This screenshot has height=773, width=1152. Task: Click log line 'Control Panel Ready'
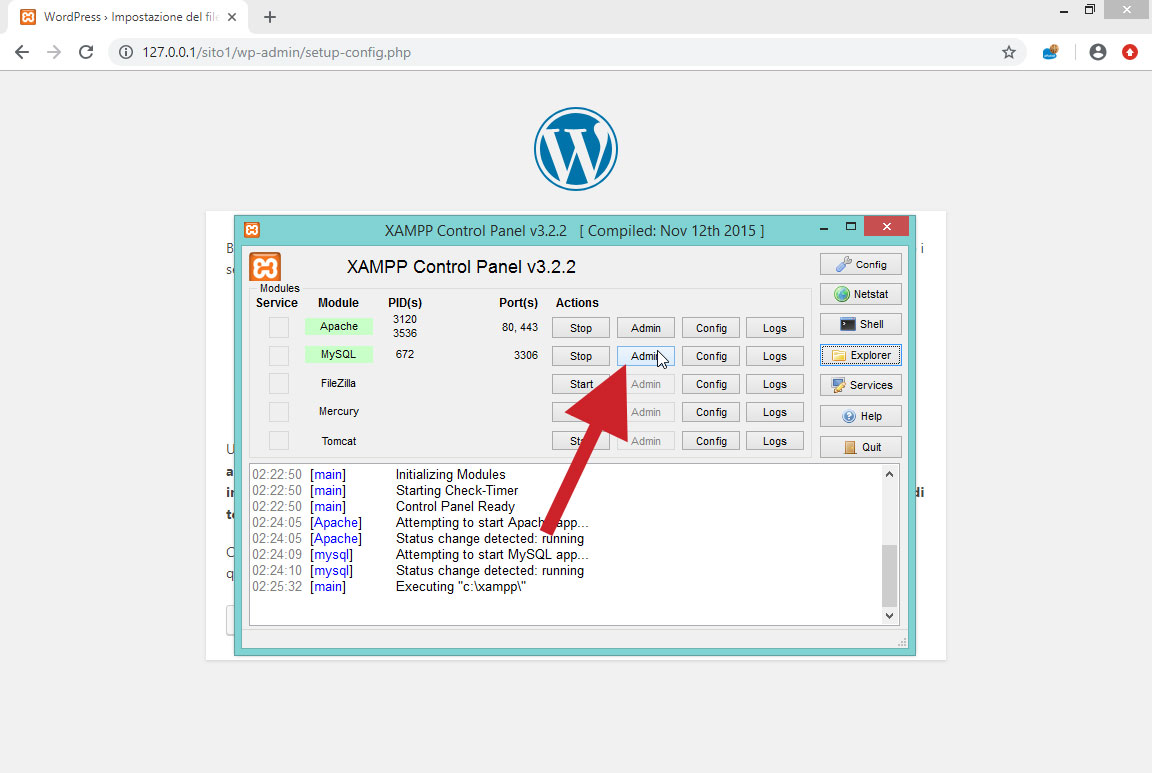[456, 506]
